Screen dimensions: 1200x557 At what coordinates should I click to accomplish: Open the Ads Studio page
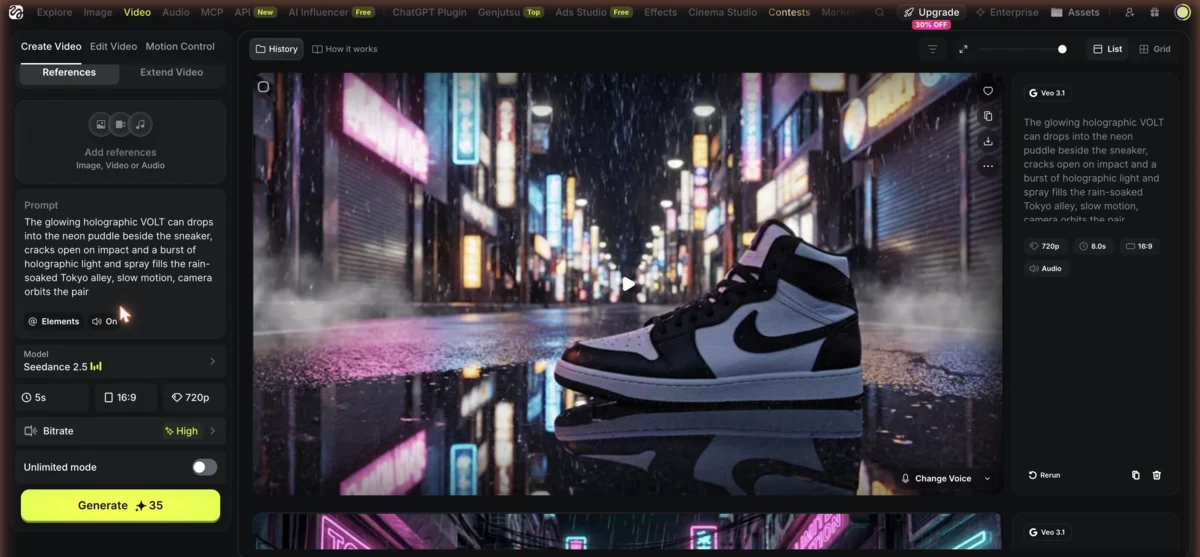click(593, 13)
